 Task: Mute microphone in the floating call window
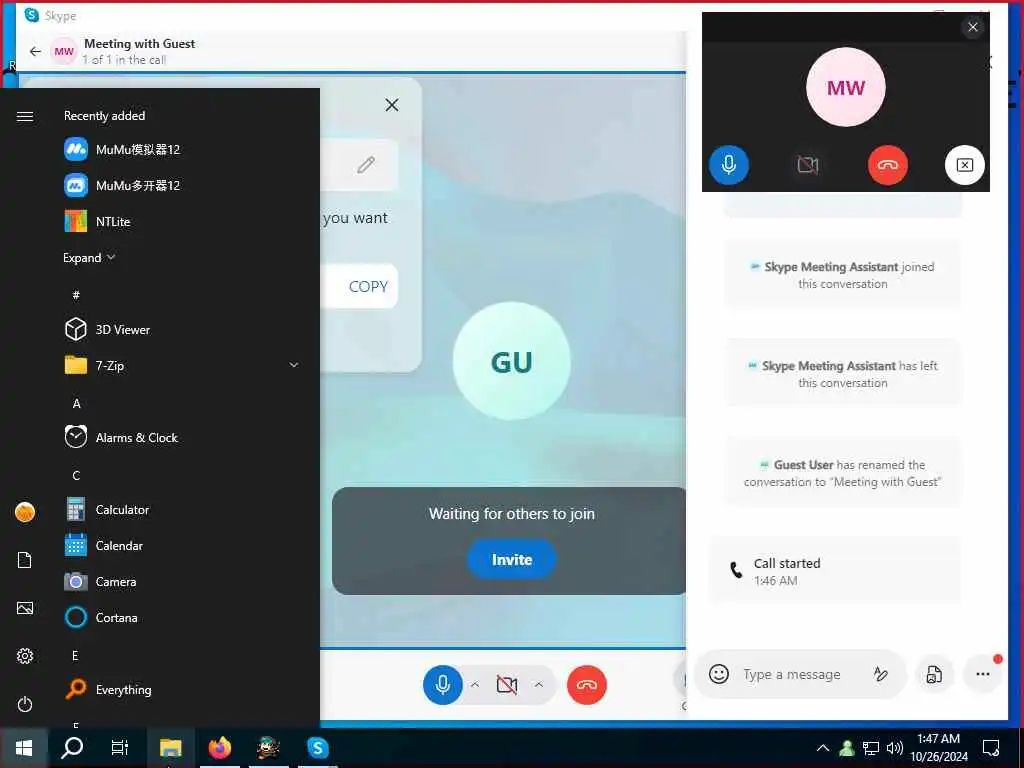click(x=729, y=165)
